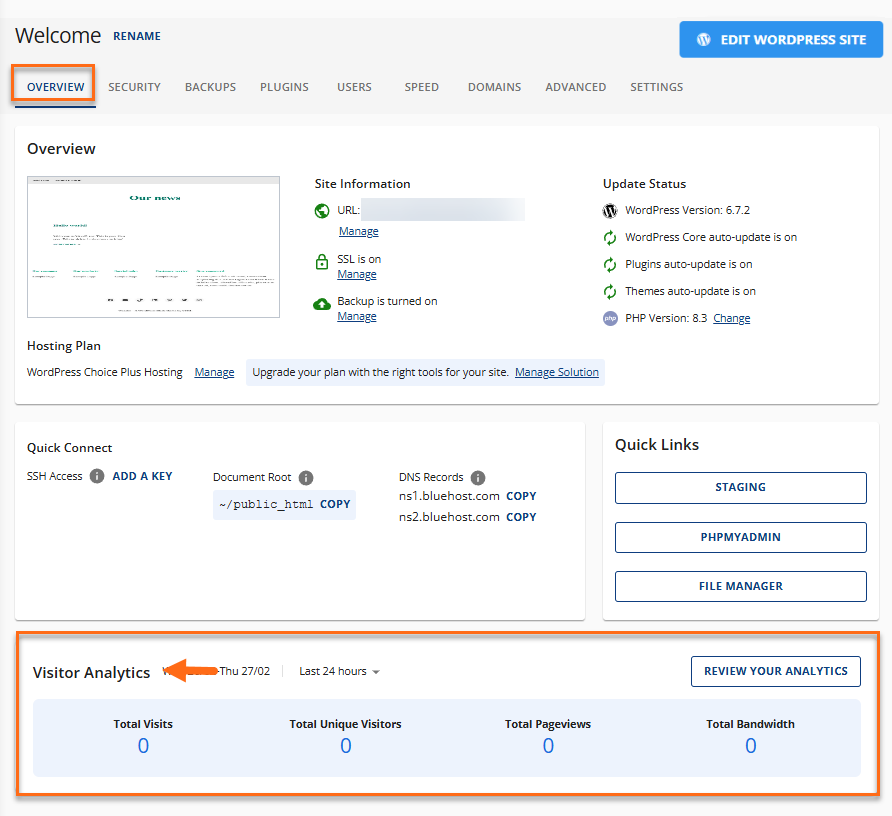
Task: Click the 'Themes auto-update is on' text
Action: coord(691,291)
